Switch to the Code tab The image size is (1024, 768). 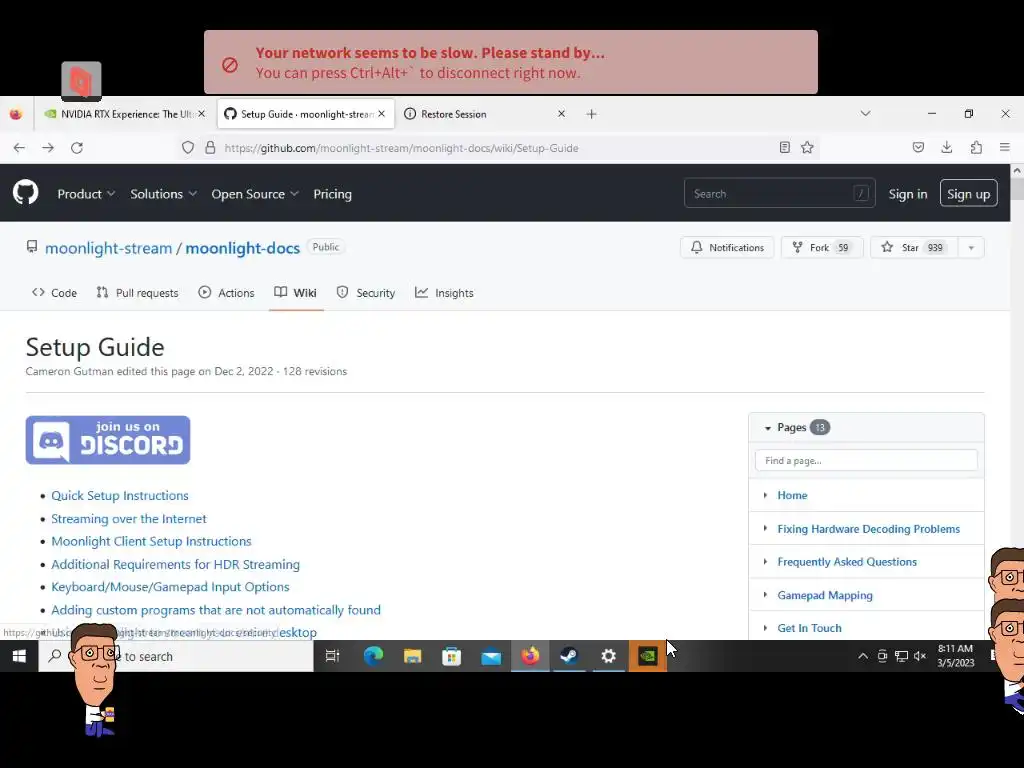coord(54,293)
